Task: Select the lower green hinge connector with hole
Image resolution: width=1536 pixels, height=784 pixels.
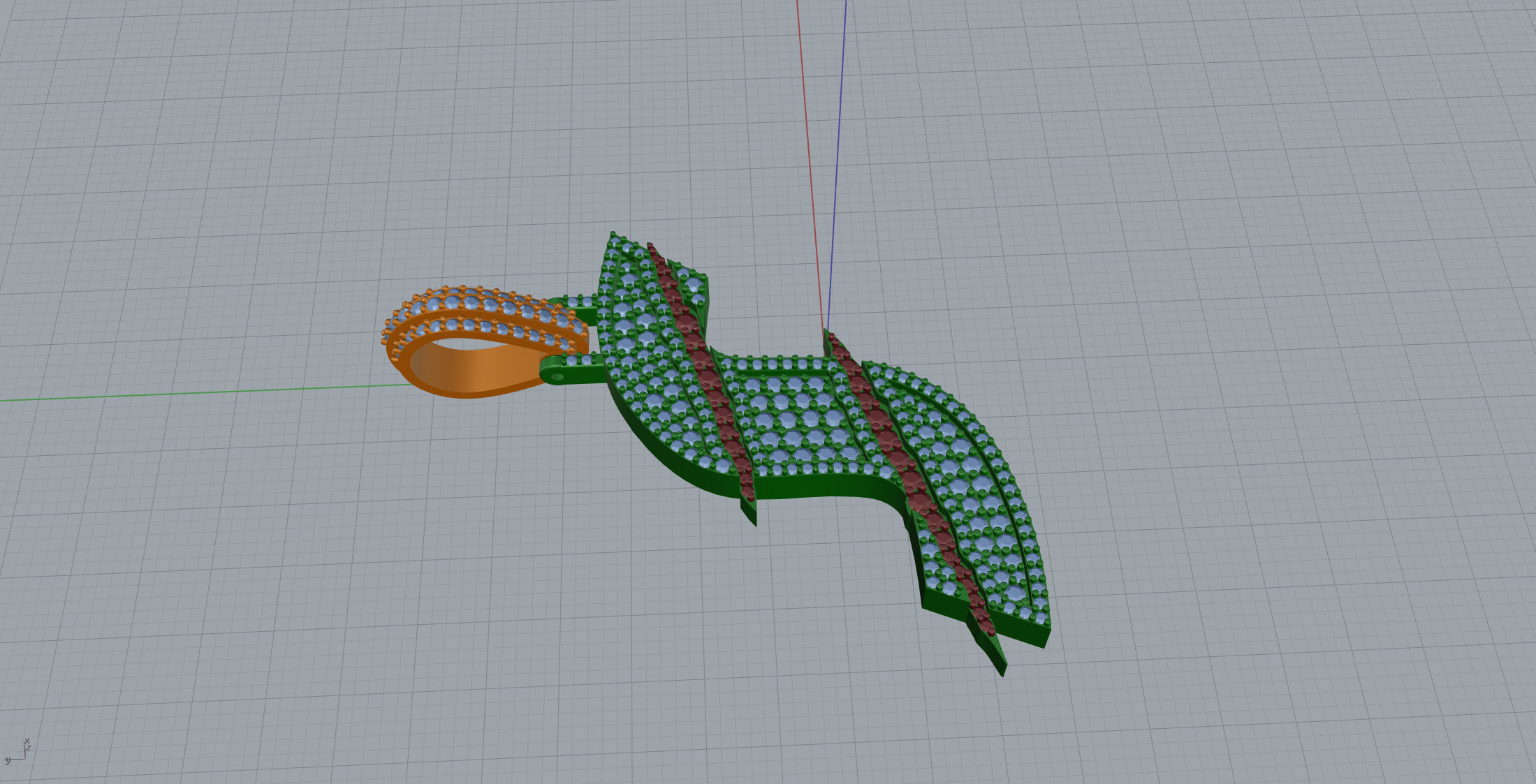Action: coord(571,369)
